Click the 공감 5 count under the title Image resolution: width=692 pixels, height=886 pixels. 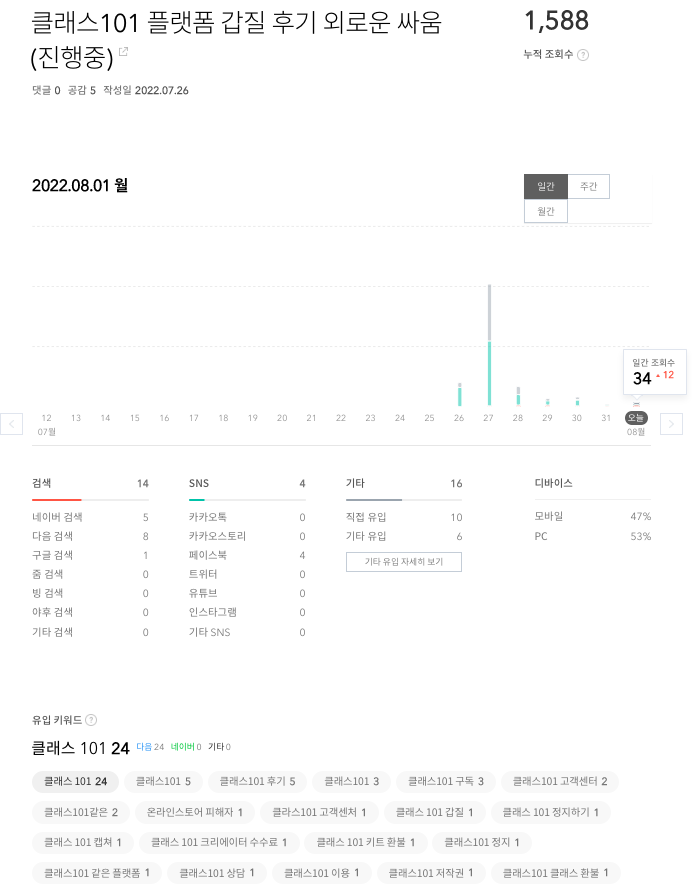pos(82,90)
